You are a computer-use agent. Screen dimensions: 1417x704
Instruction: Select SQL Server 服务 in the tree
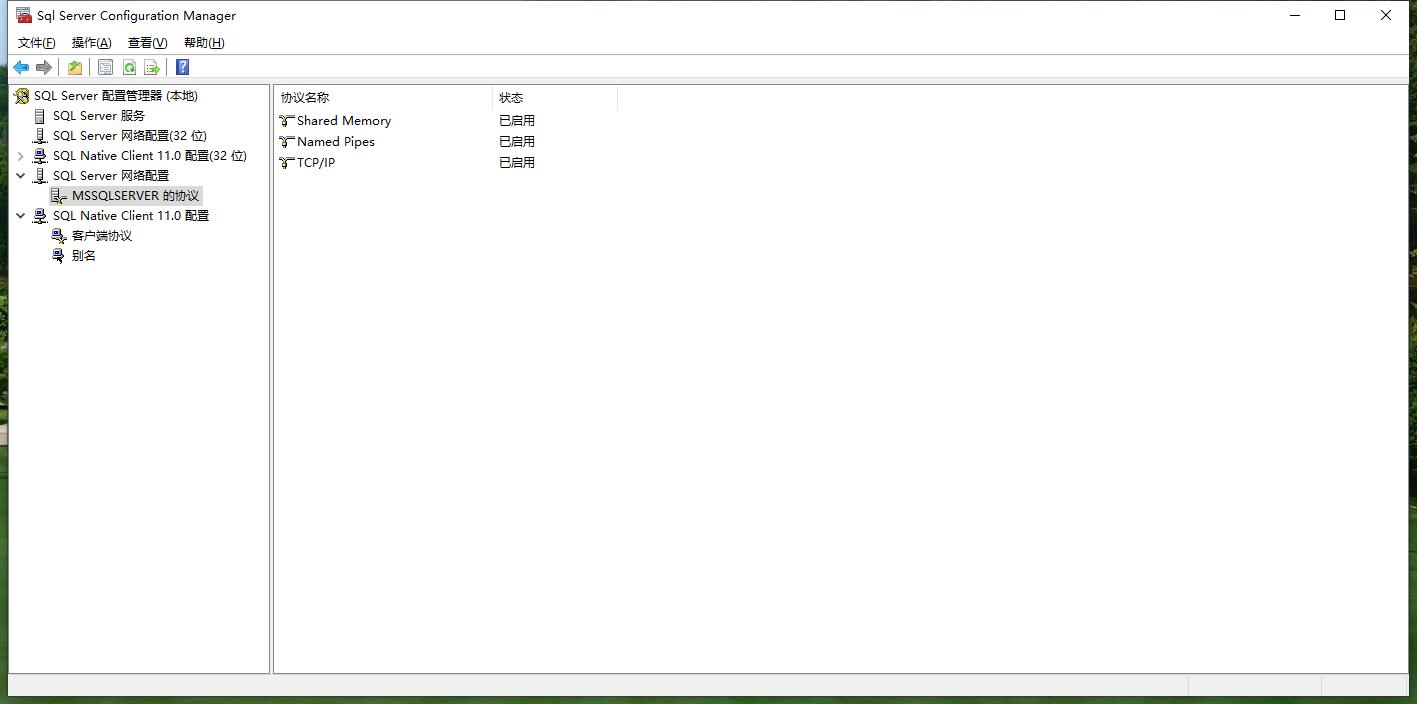point(98,115)
